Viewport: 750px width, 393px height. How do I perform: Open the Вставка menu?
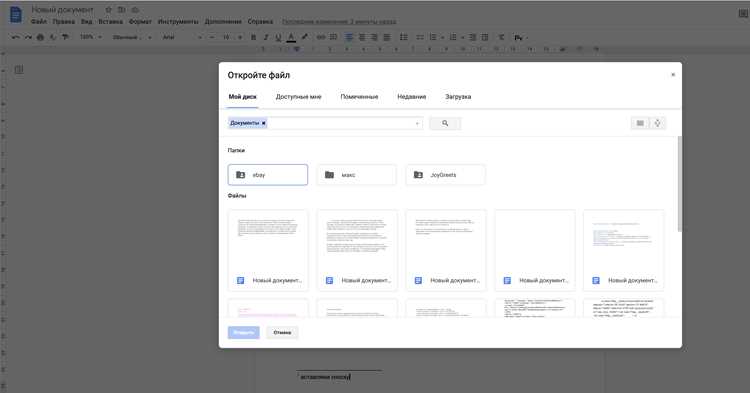(110, 22)
